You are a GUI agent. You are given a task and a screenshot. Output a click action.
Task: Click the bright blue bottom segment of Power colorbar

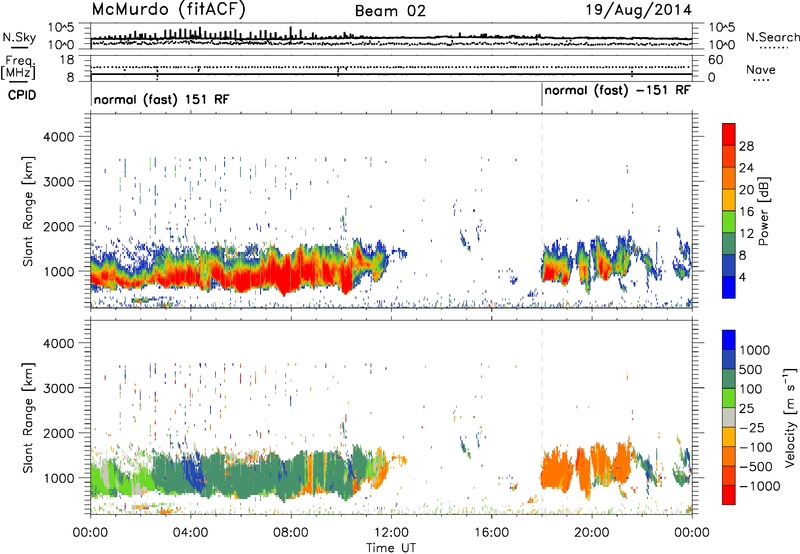[x=729, y=287]
